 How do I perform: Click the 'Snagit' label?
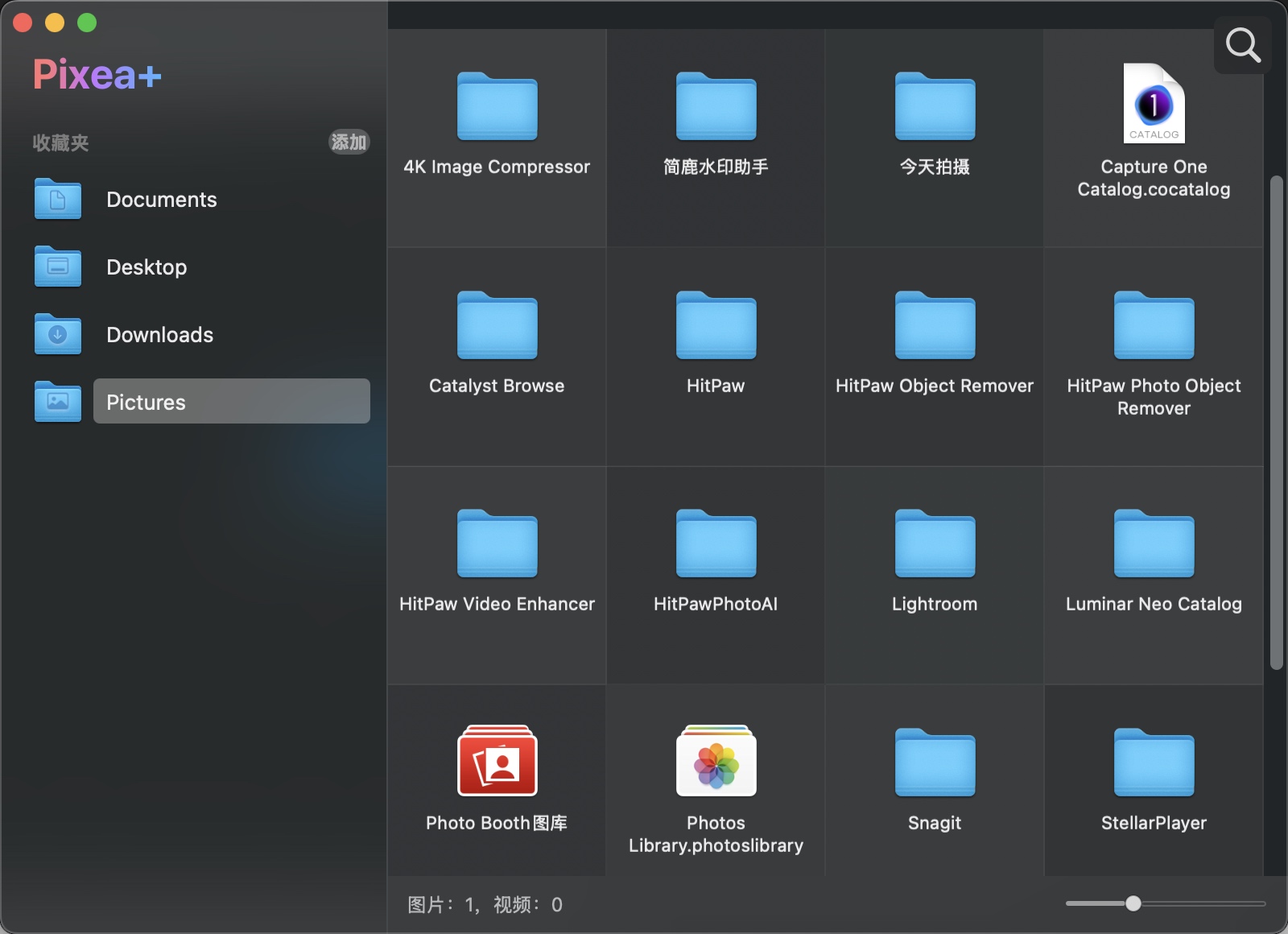pyautogui.click(x=935, y=823)
